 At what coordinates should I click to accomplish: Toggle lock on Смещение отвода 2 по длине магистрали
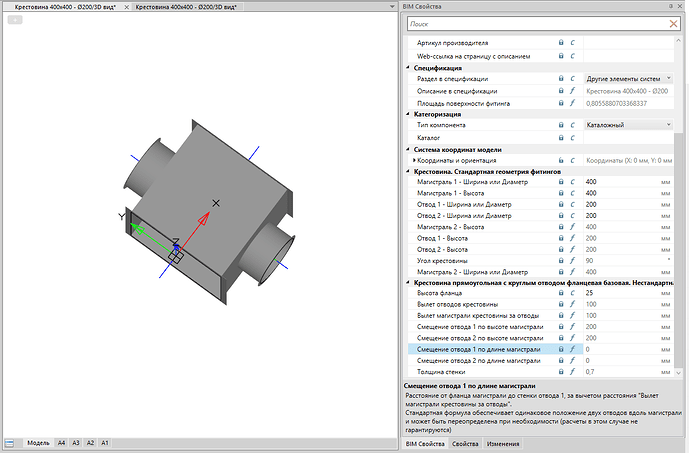point(561,360)
